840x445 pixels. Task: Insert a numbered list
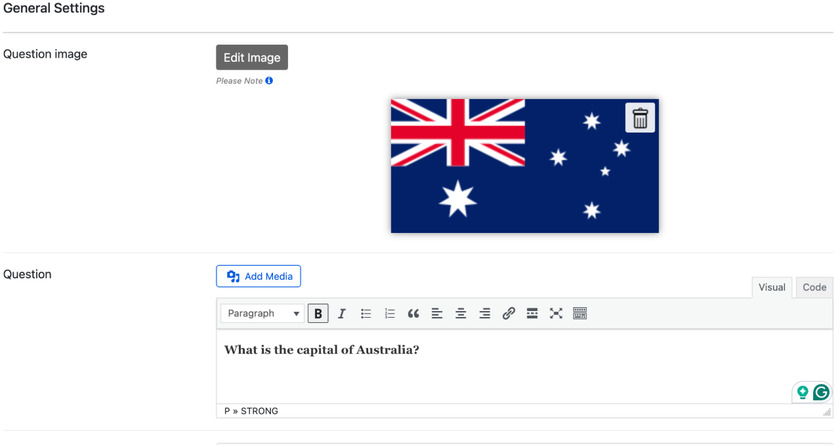pos(389,313)
